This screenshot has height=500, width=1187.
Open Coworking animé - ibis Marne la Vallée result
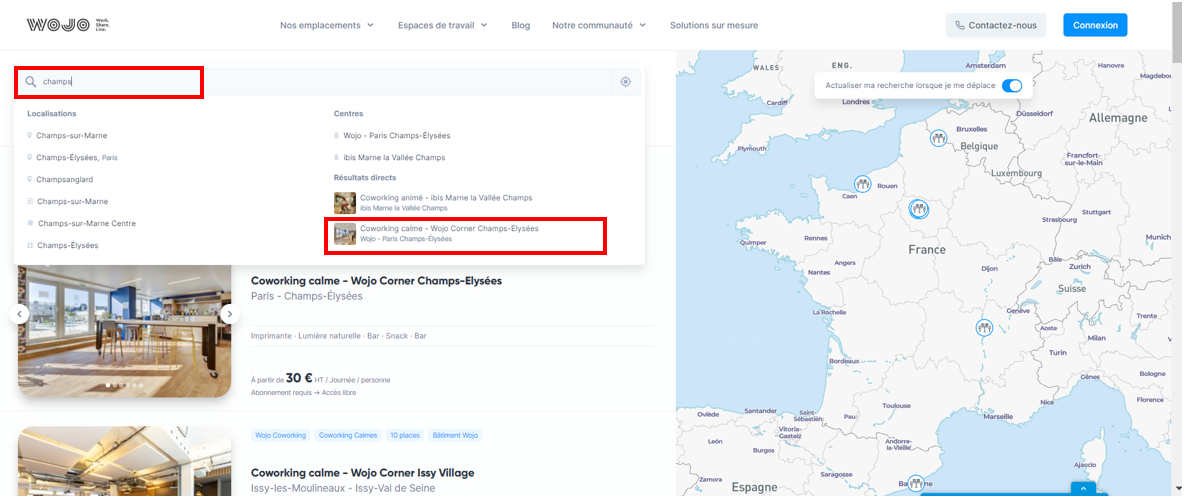(x=434, y=202)
